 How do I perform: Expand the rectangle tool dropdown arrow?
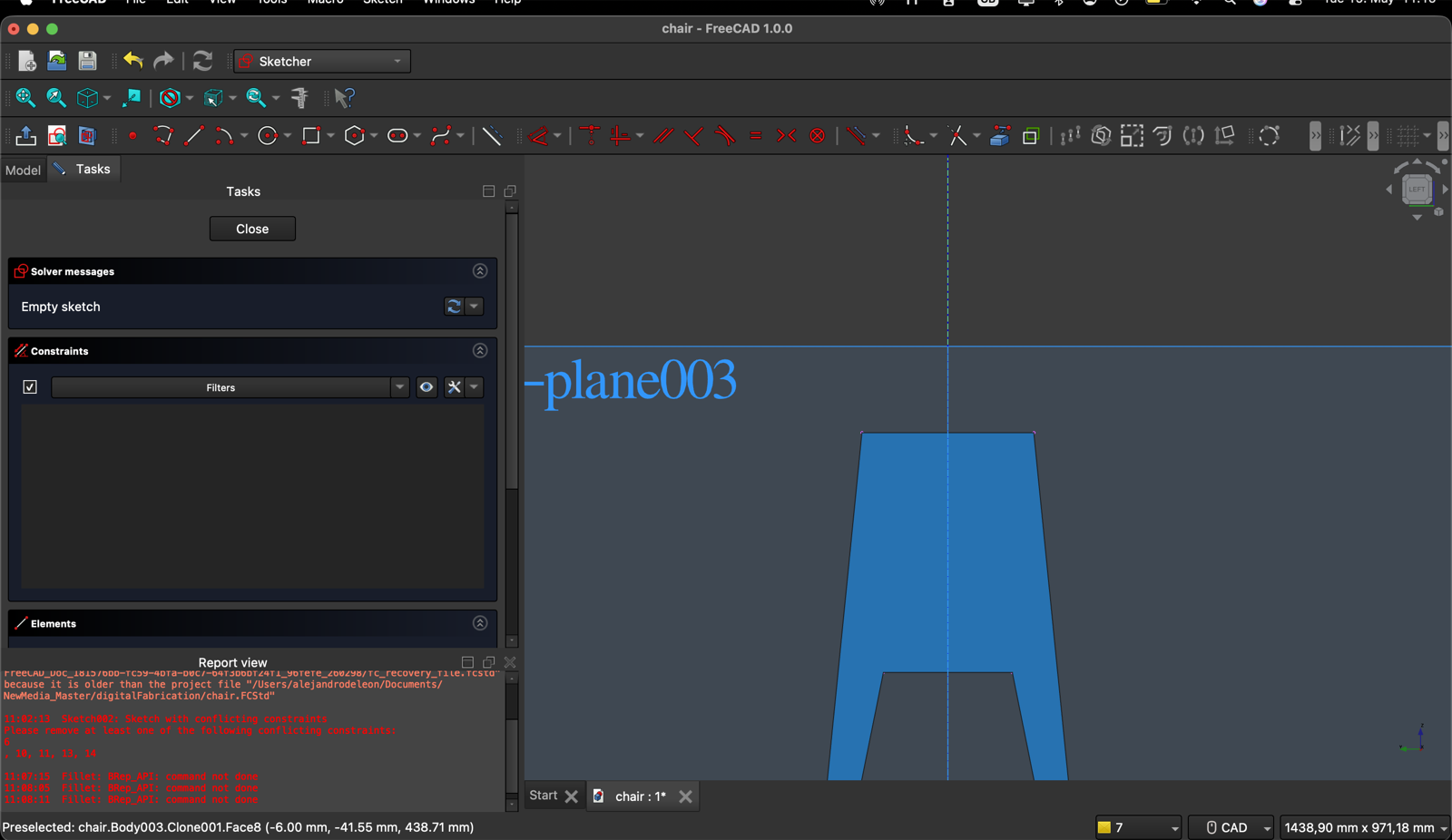tap(331, 136)
